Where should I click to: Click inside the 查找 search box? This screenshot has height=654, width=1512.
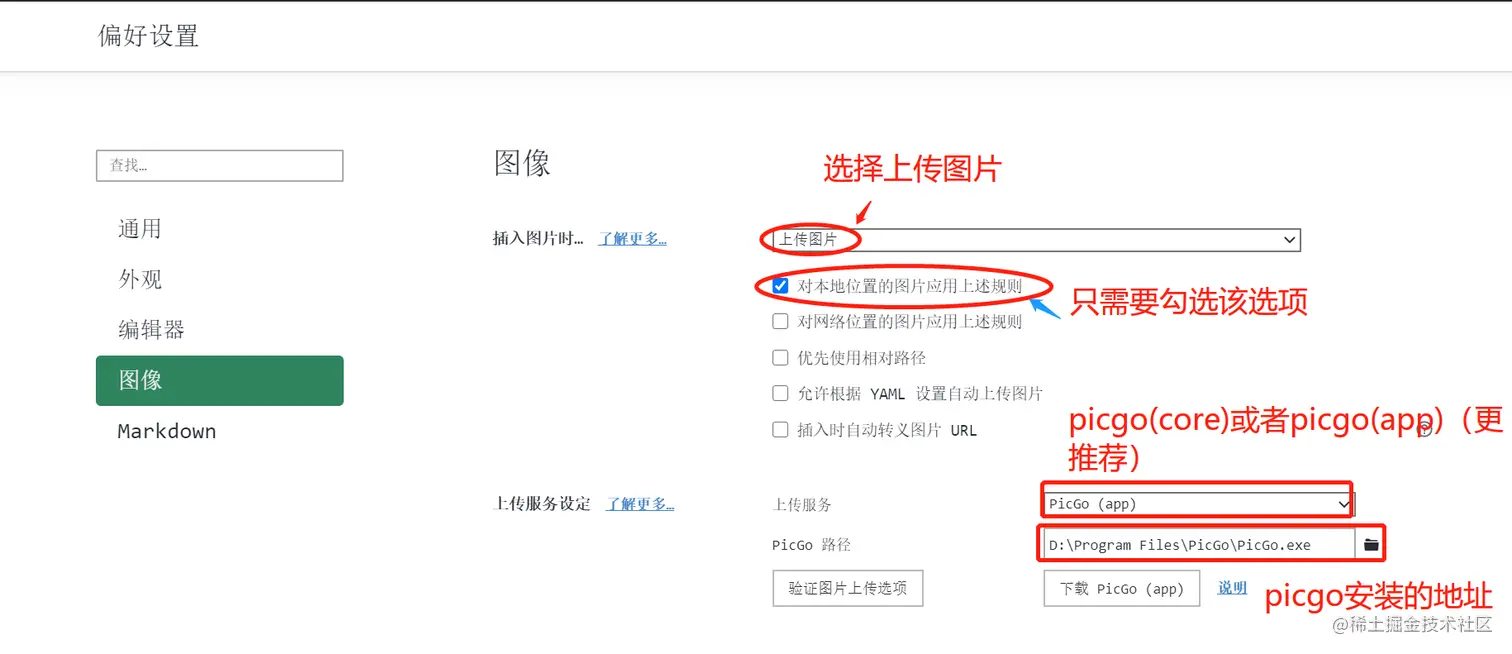pyautogui.click(x=219, y=165)
